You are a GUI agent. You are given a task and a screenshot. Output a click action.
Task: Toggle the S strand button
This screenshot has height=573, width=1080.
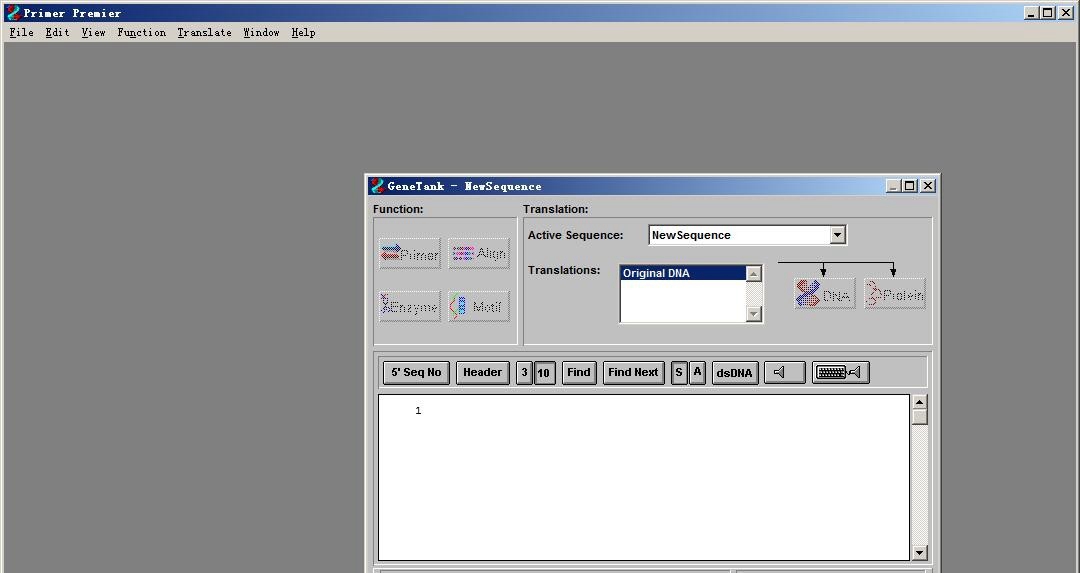(x=679, y=373)
